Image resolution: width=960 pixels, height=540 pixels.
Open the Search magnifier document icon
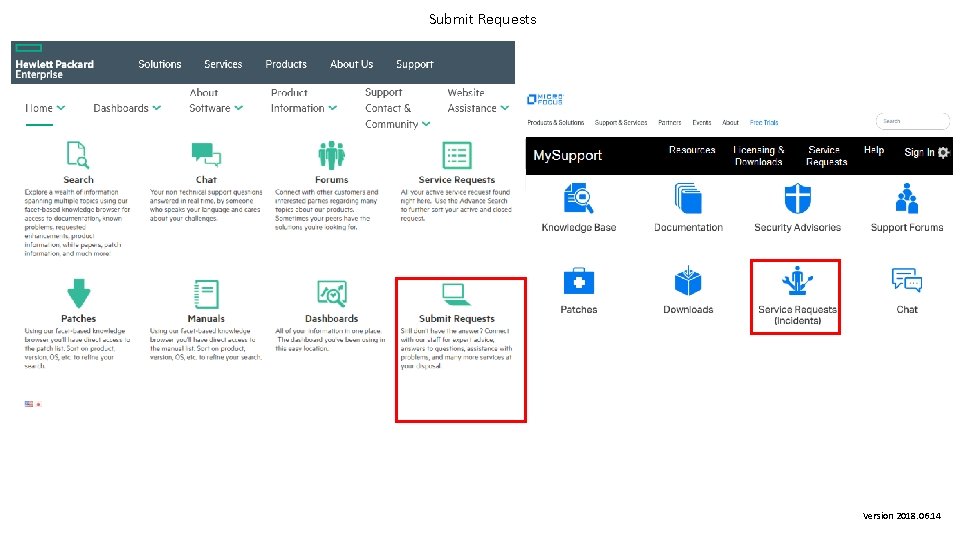(x=78, y=154)
